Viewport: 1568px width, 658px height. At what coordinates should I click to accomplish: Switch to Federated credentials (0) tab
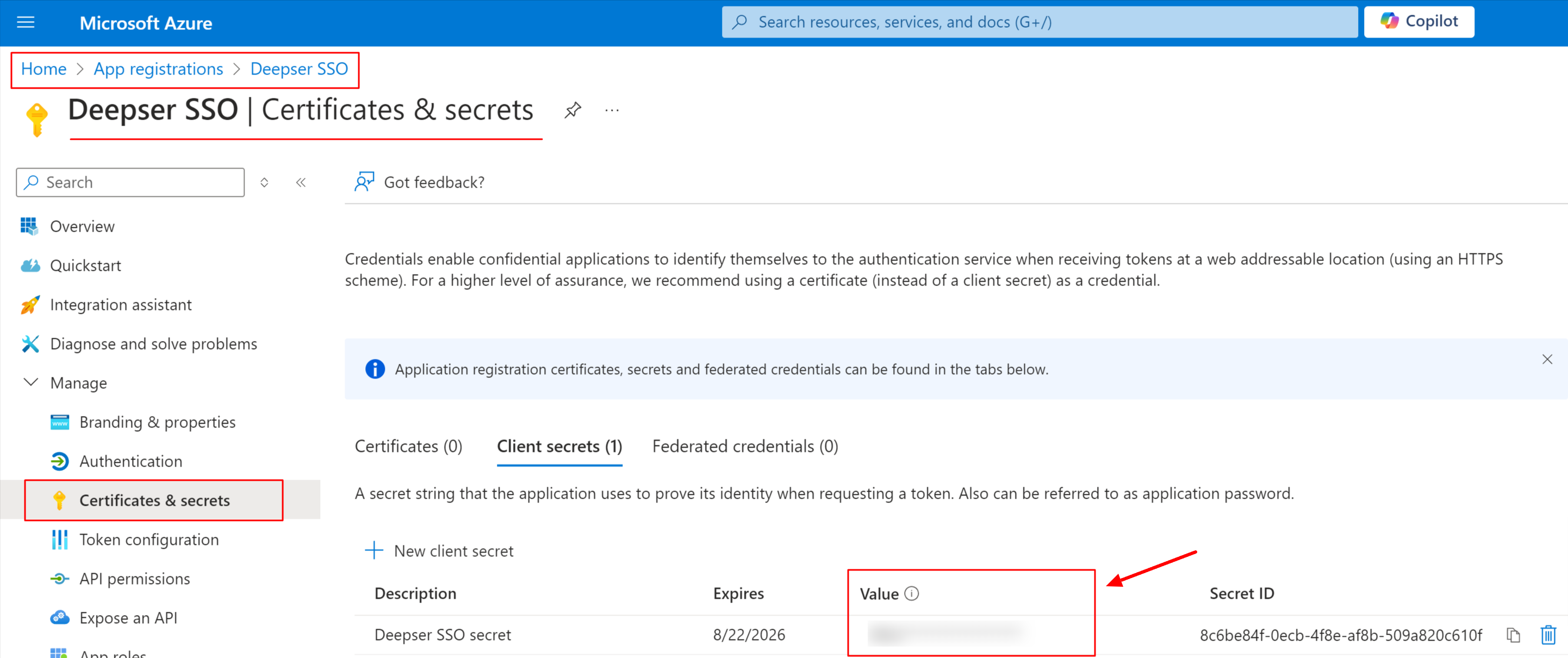(745, 446)
